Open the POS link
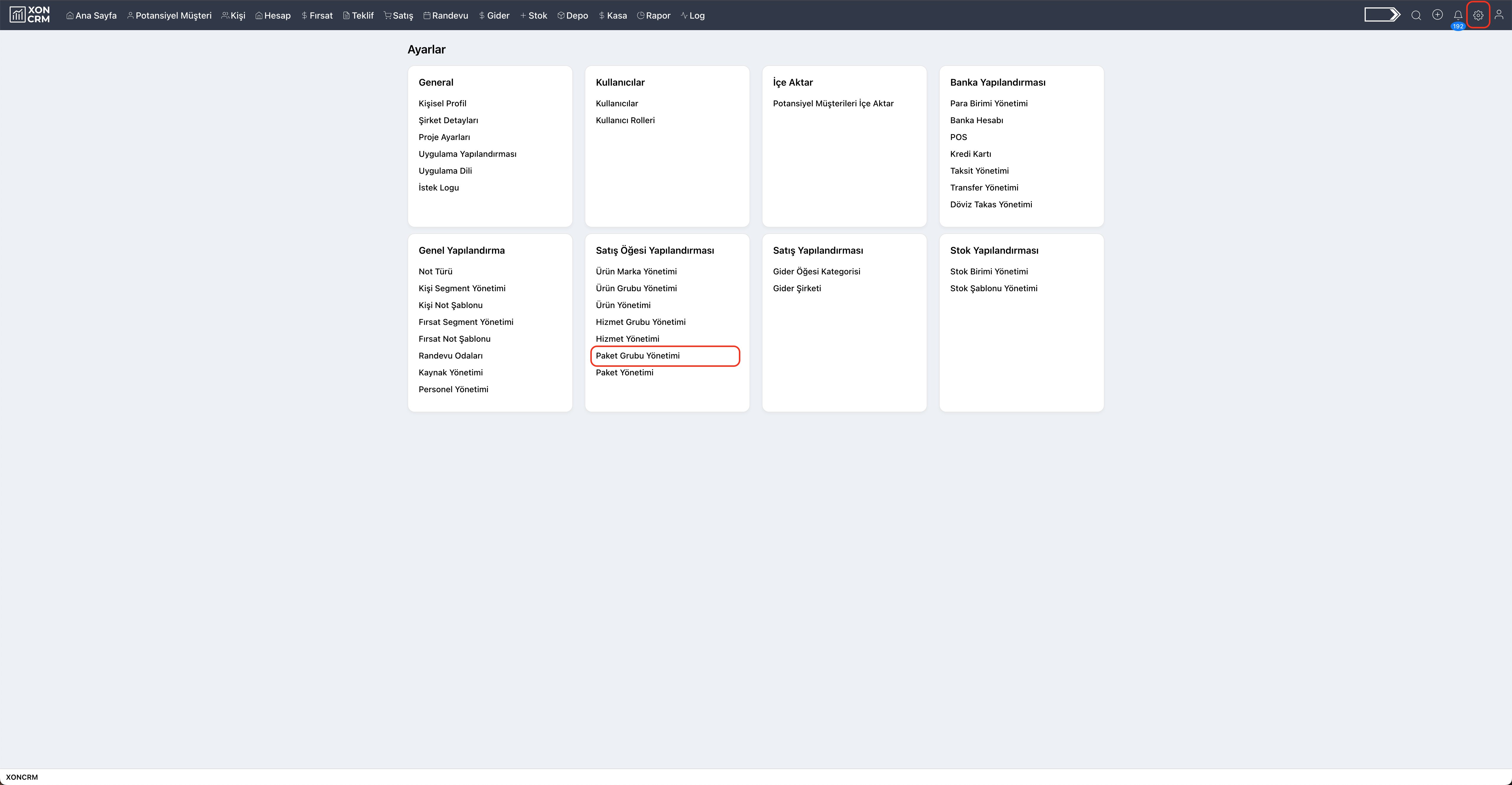 (x=959, y=137)
